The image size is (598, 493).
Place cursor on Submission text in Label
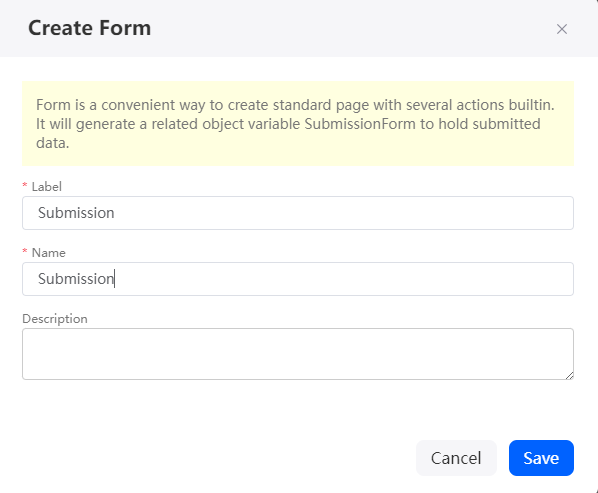[76, 213]
